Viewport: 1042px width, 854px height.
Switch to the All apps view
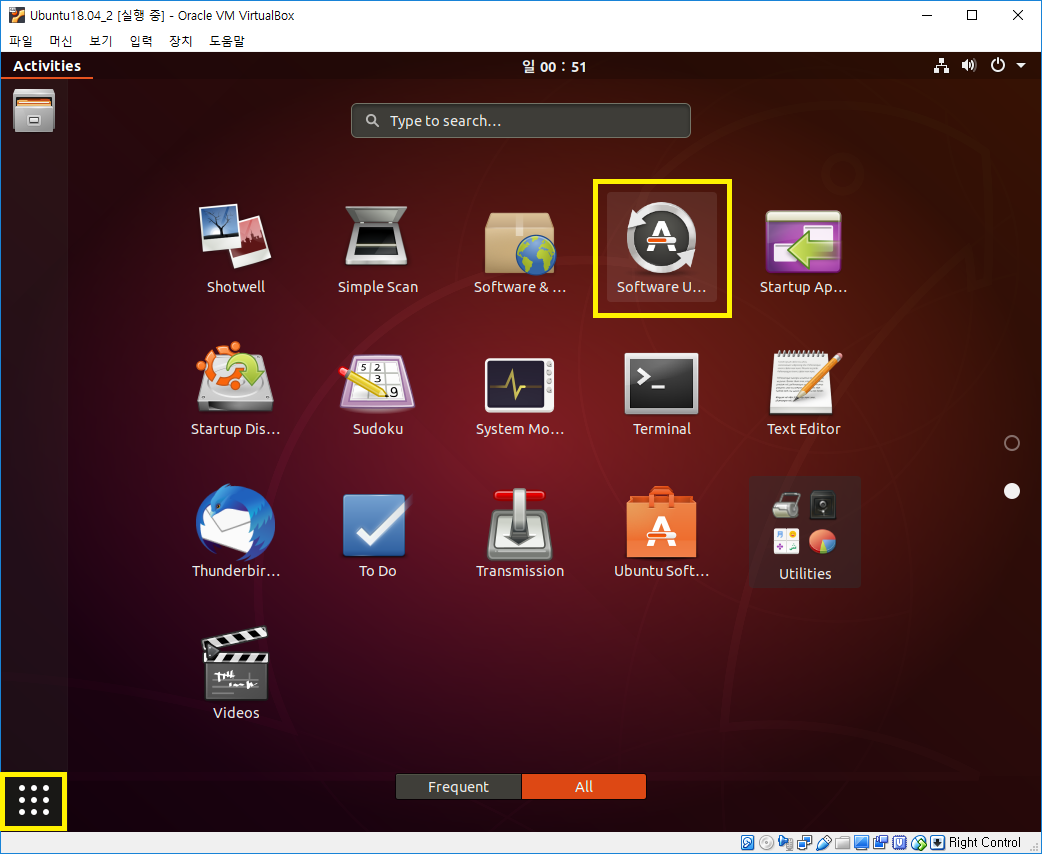pos(583,786)
